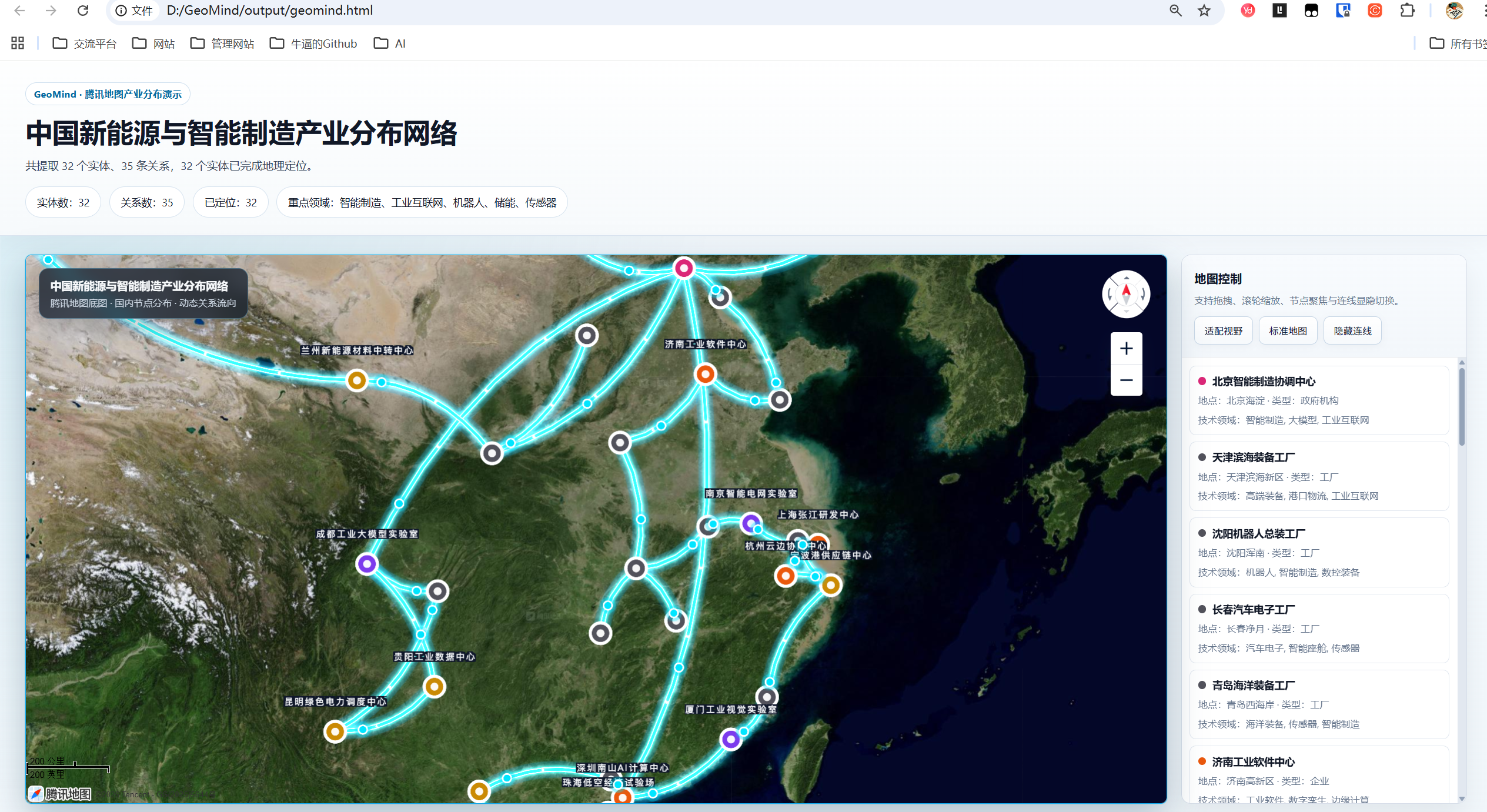
Task: Go back using the browser back arrow
Action: coord(19,11)
